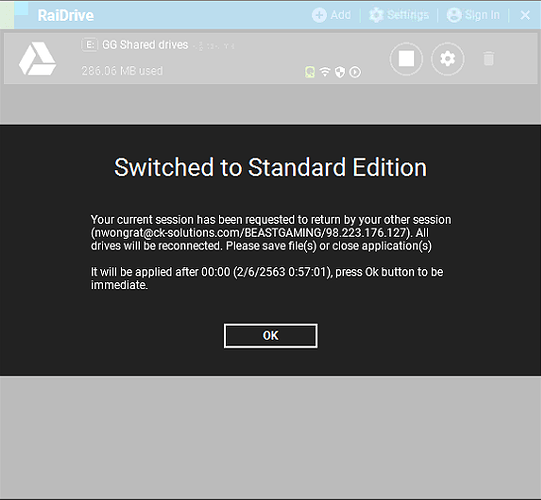Click the Wi-Fi network status icon
541x500 pixels.
coord(325,72)
